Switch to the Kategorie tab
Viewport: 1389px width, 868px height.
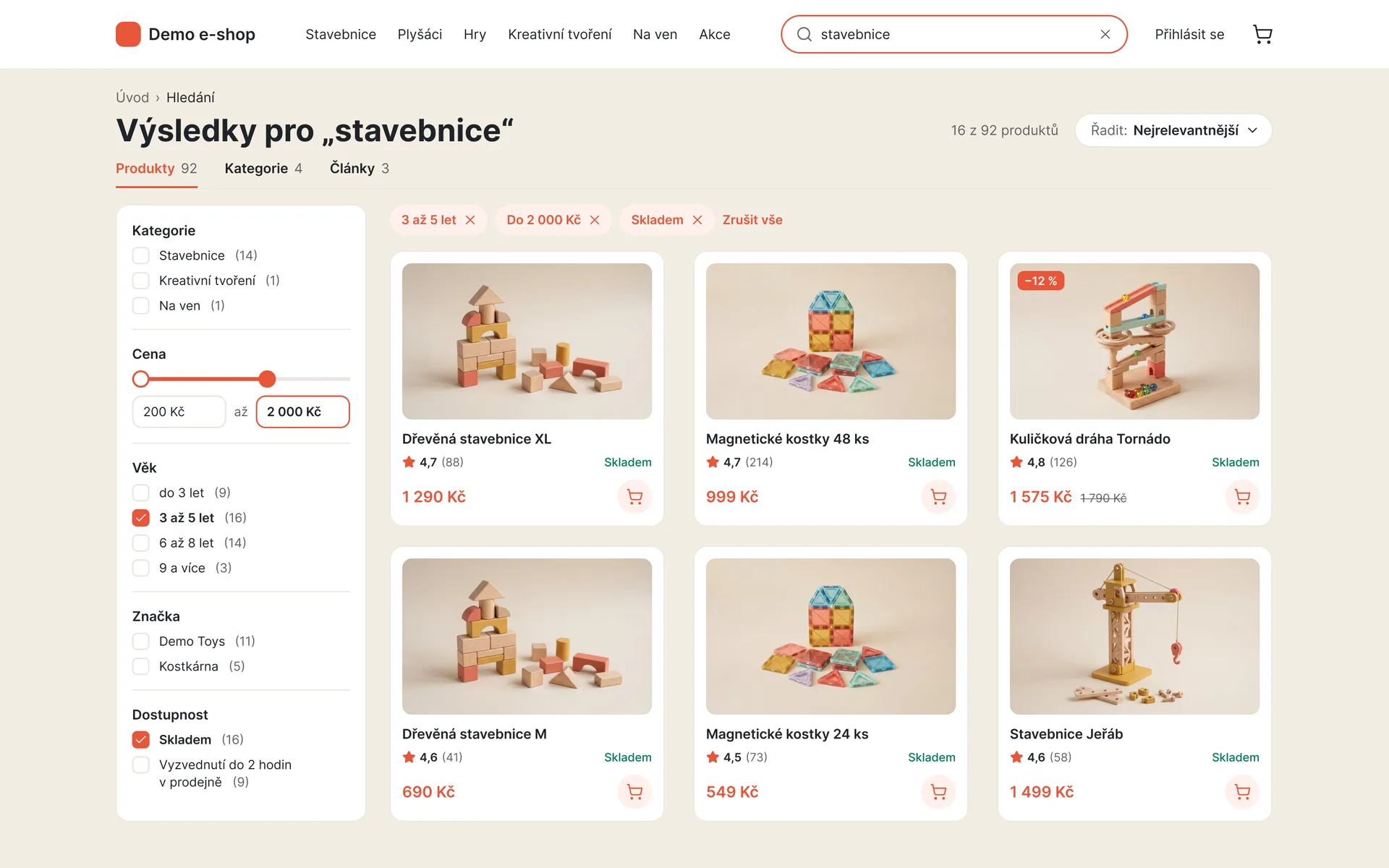pyautogui.click(x=263, y=169)
